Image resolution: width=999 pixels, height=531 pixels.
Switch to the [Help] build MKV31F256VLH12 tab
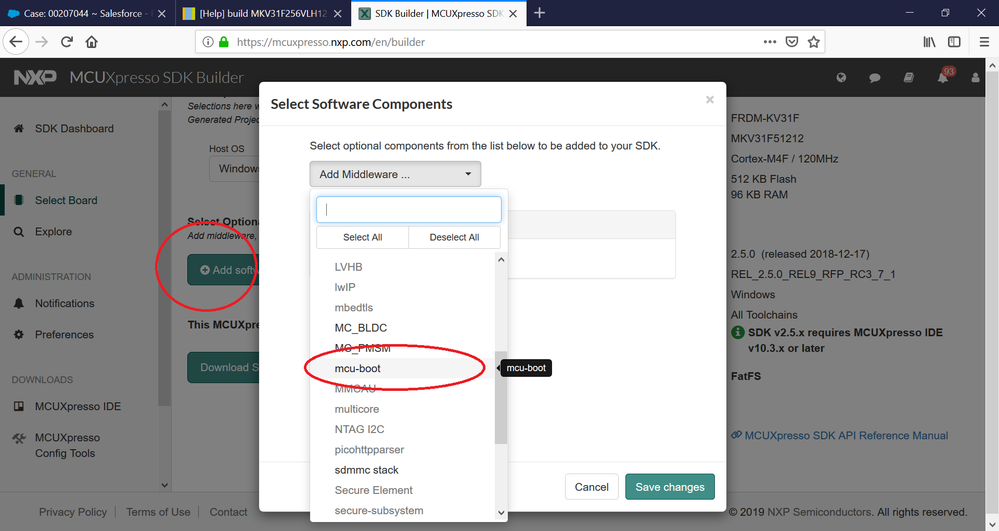click(x=262, y=13)
